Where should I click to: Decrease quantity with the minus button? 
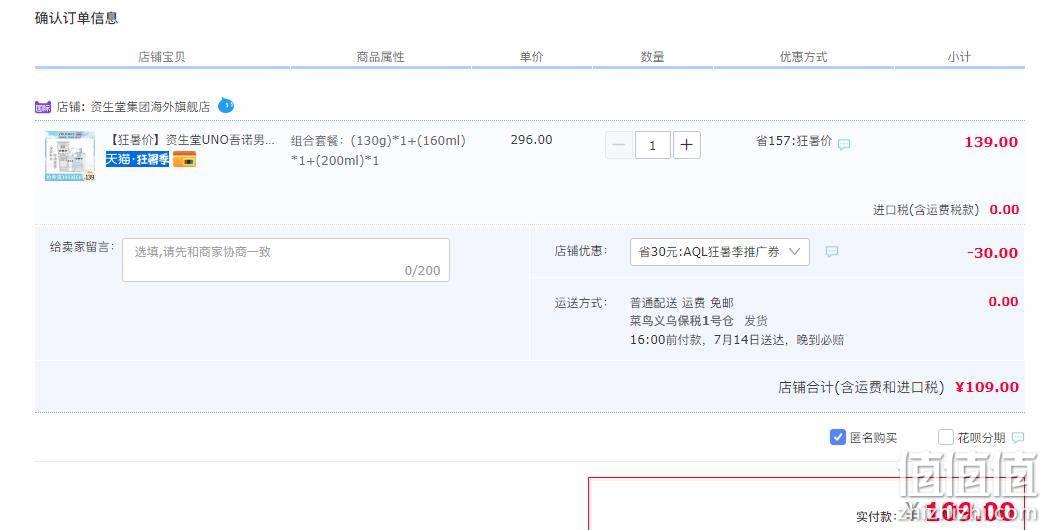point(619,145)
